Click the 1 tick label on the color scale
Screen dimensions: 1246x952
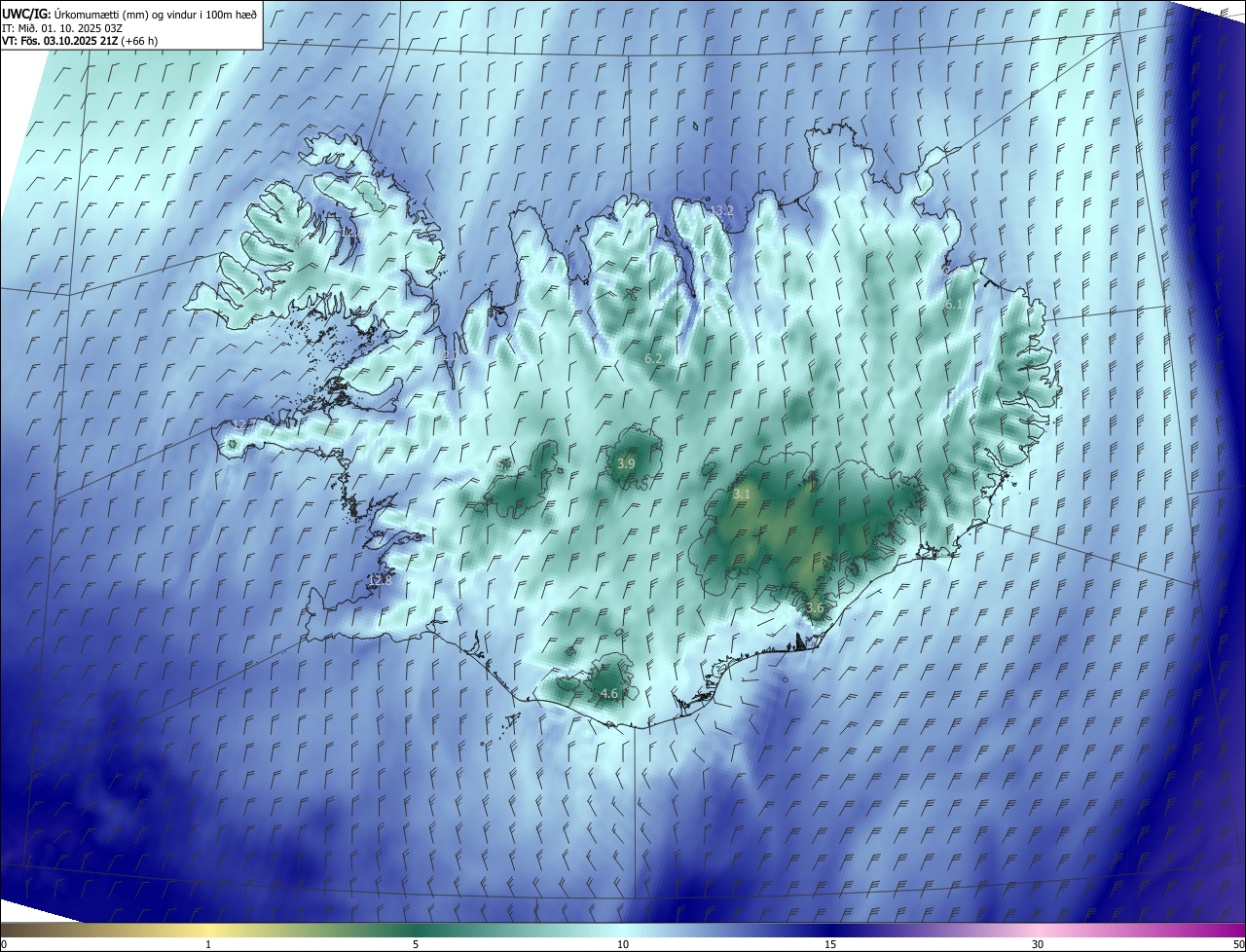(x=208, y=944)
